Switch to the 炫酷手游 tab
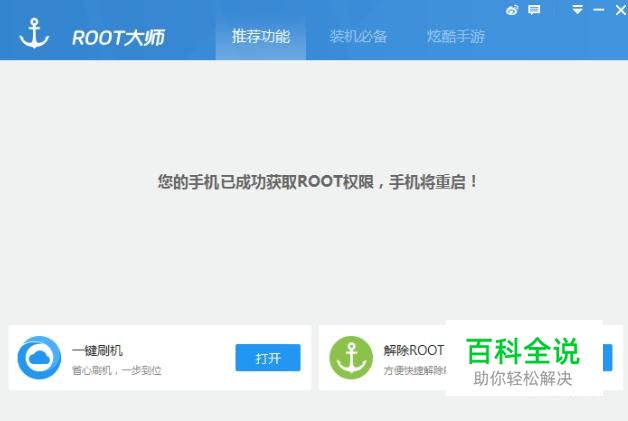The width and height of the screenshot is (628, 421). click(x=456, y=37)
